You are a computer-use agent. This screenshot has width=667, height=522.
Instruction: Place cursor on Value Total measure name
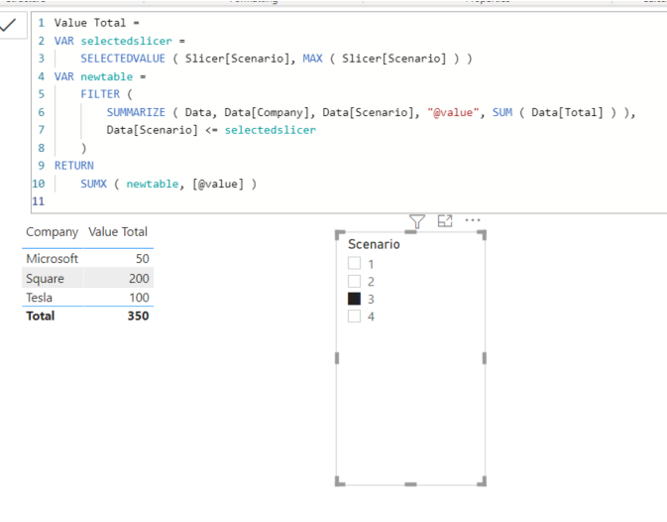point(90,23)
